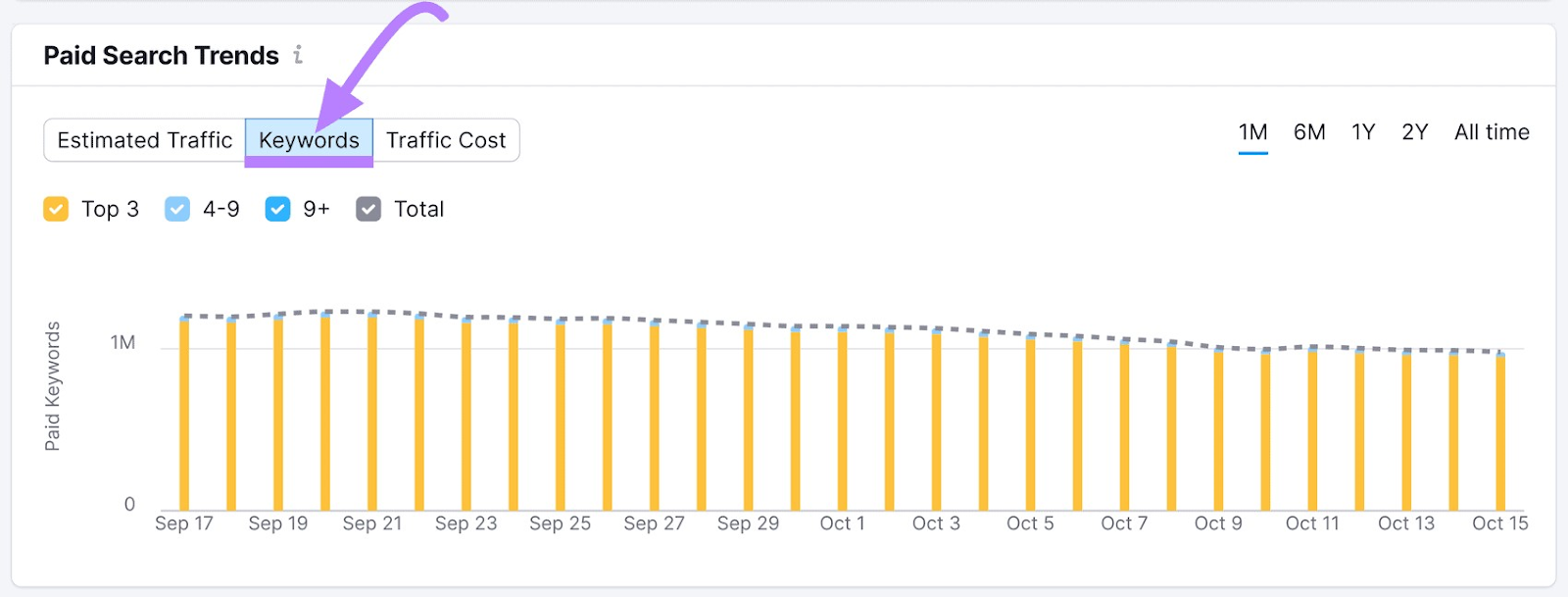The width and height of the screenshot is (1568, 597).
Task: Switch to the Estimated Traffic tab
Action: click(145, 140)
